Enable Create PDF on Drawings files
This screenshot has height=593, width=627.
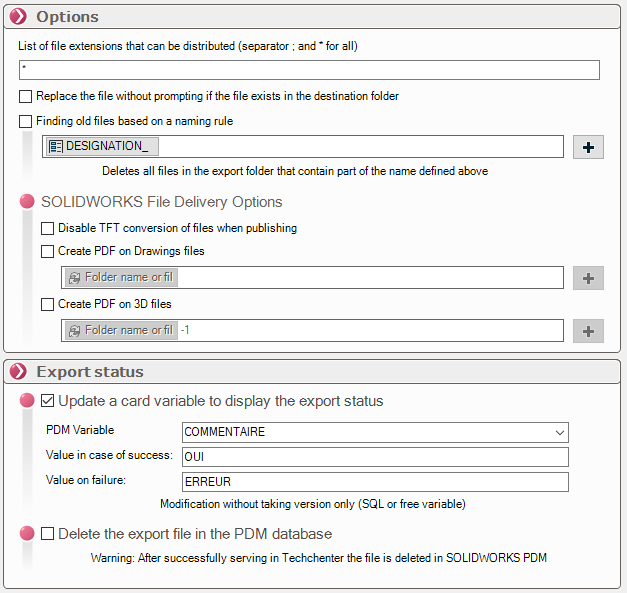(x=48, y=251)
